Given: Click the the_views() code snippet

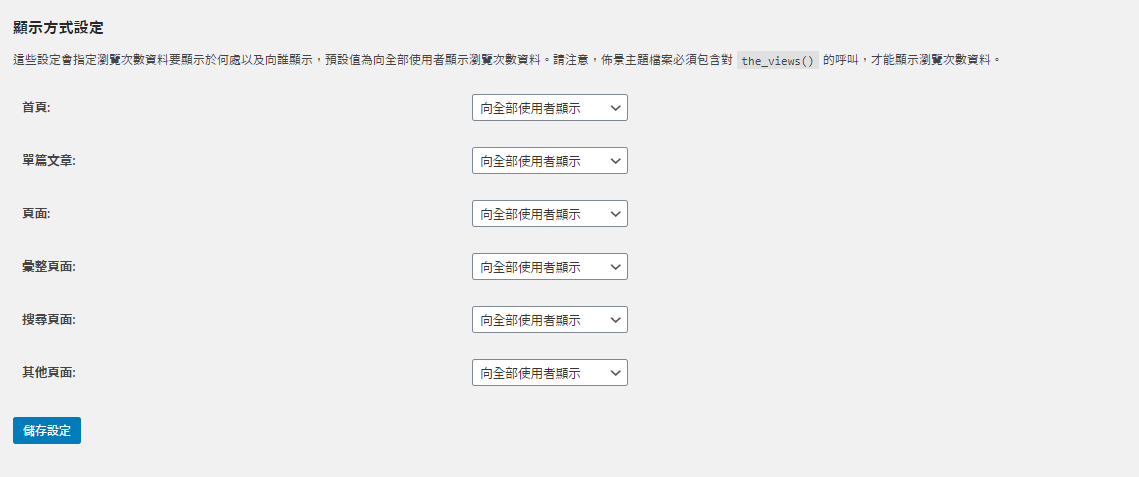Looking at the screenshot, I should point(778,60).
